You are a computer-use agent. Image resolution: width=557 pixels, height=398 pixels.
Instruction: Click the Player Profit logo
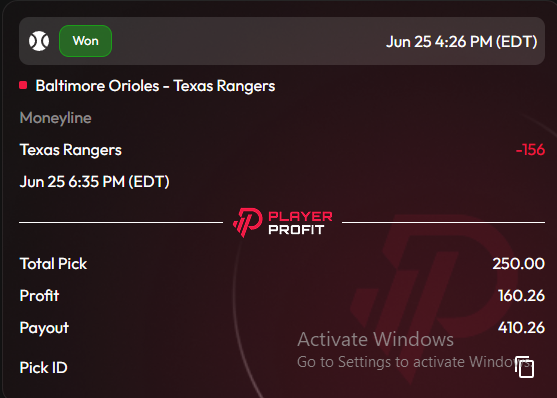283,223
